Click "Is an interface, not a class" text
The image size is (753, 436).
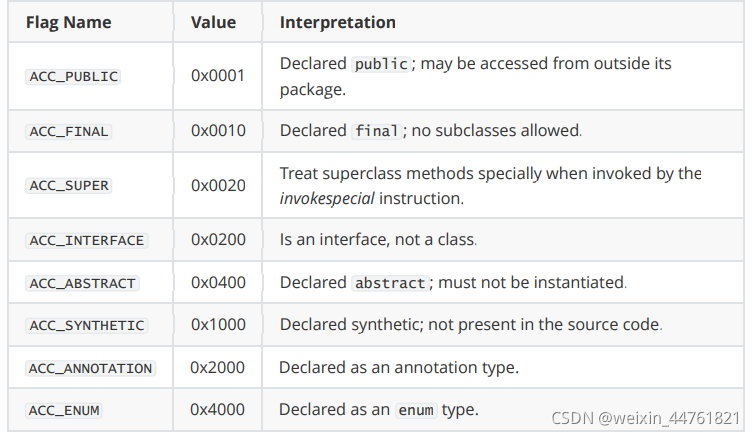pos(377,241)
